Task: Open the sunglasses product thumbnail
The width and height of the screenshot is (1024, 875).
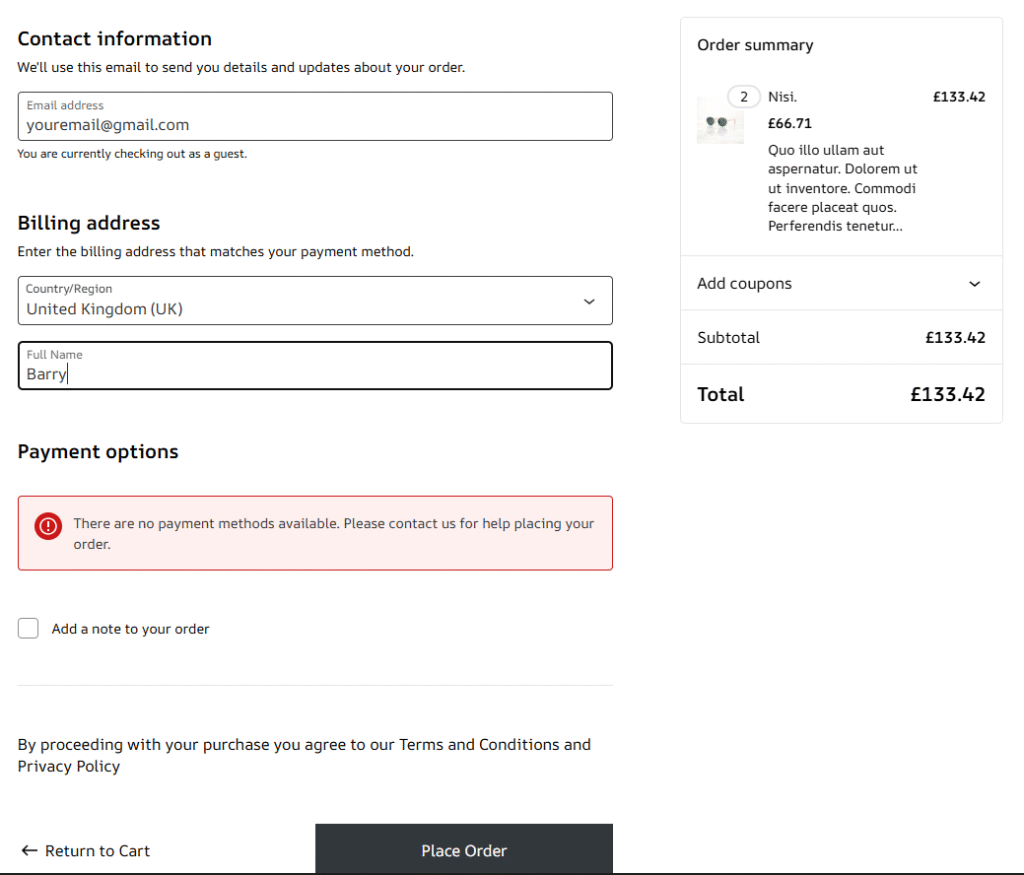Action: tap(720, 122)
